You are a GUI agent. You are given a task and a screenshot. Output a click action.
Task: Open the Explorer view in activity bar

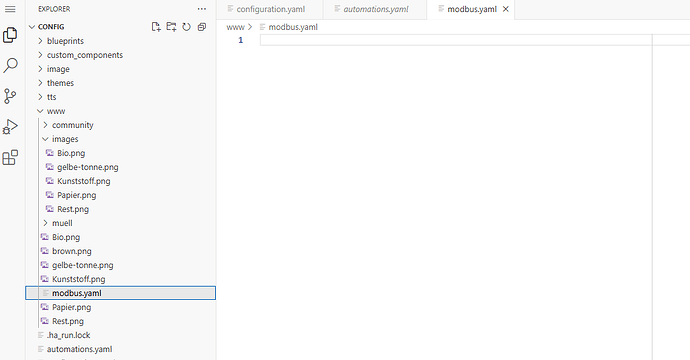(10, 35)
